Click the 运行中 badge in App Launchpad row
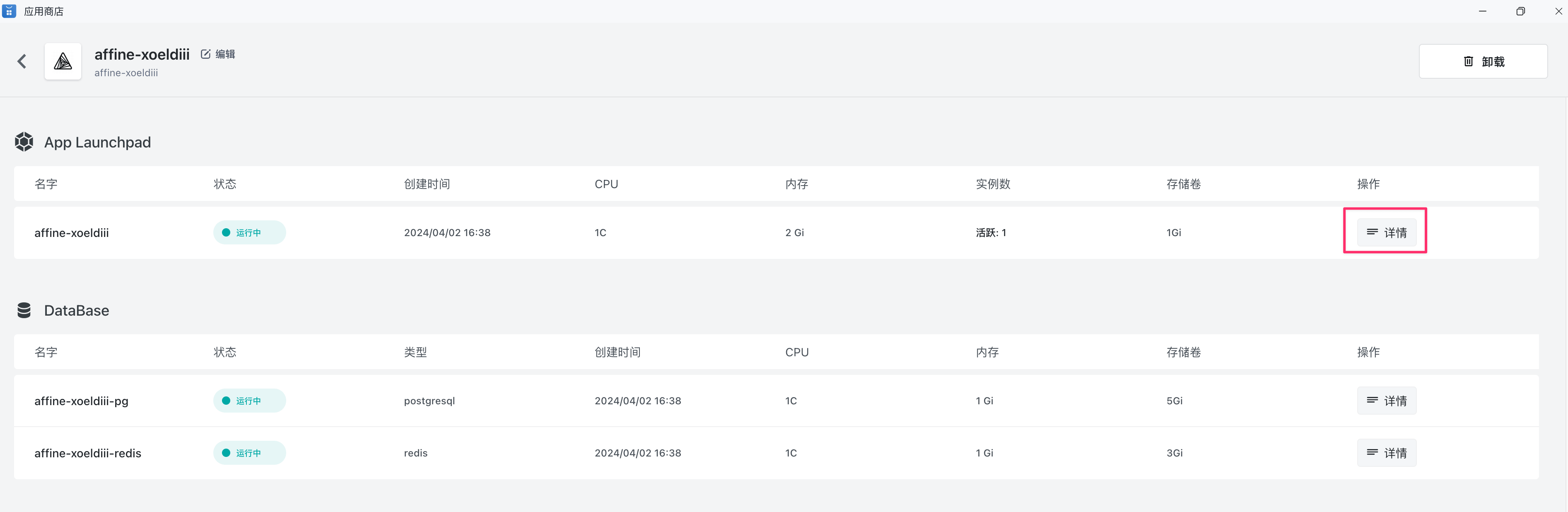The width and height of the screenshot is (1568, 512). click(x=249, y=232)
